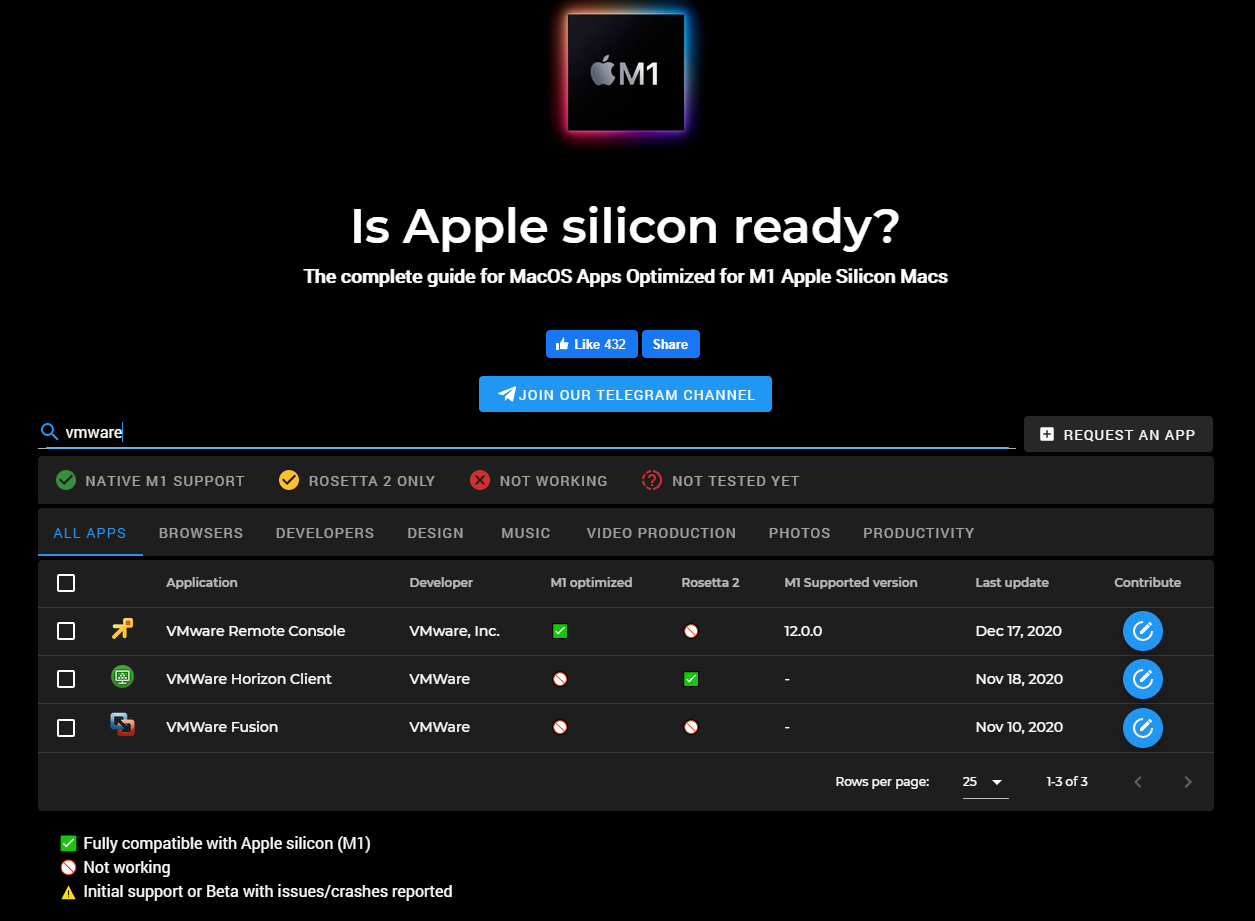Click Join Our Telegram Channel button

(625, 394)
